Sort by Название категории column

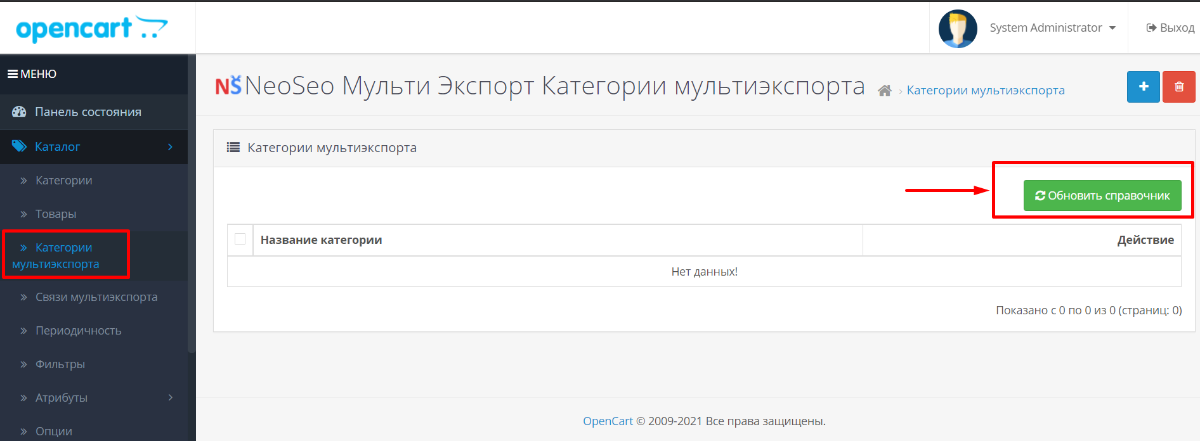tap(321, 240)
